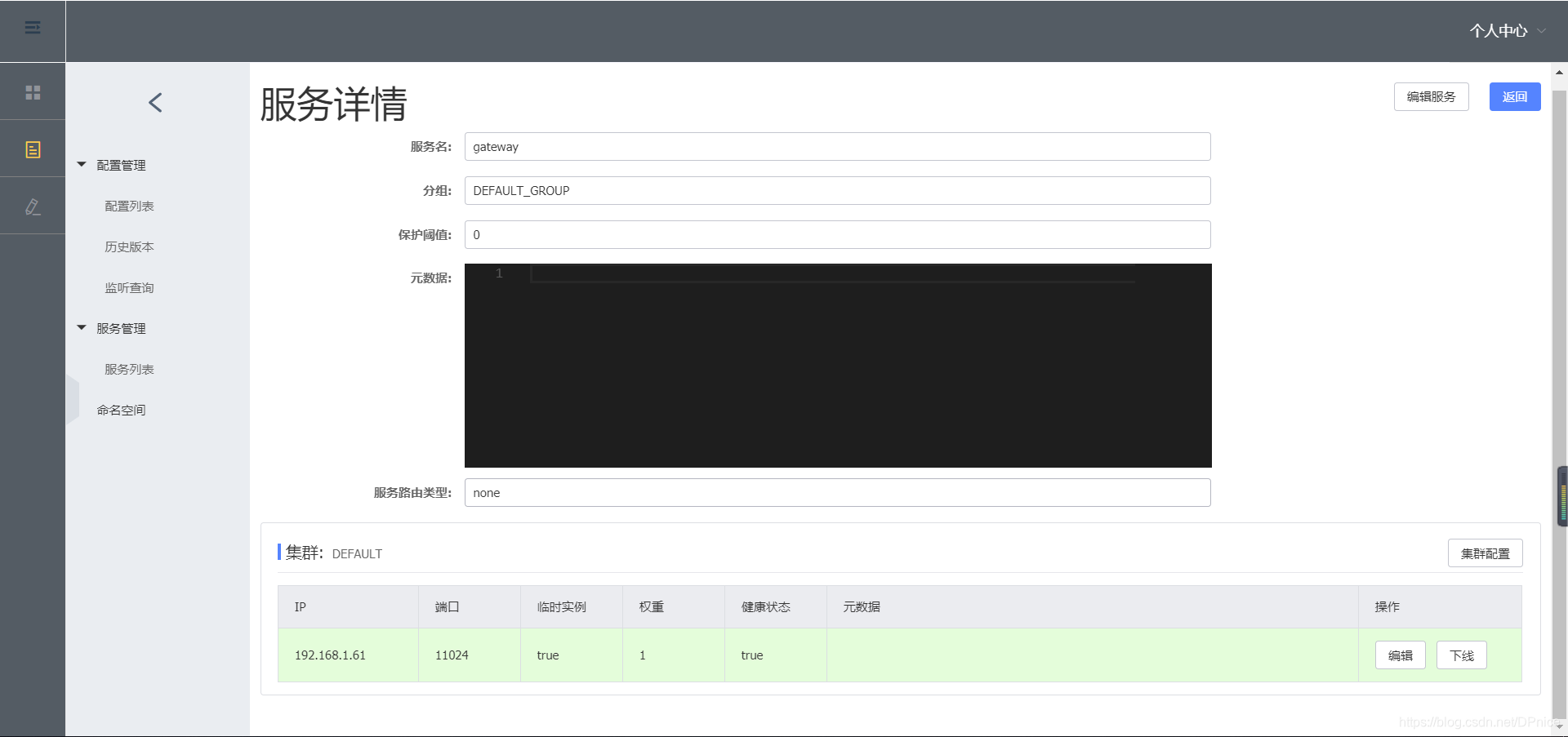Image resolution: width=1568 pixels, height=737 pixels.
Task: Select the IP cell 192.168.1.61
Action: (349, 655)
